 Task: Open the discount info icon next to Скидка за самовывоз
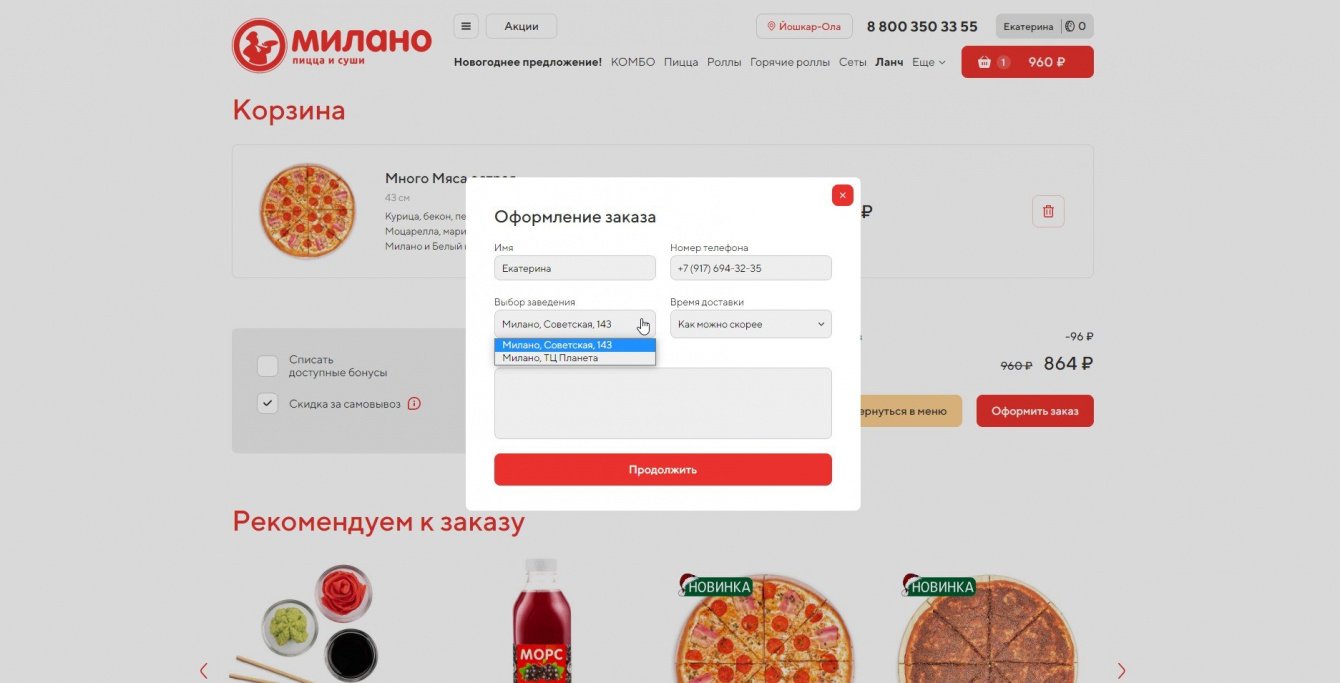pyautogui.click(x=414, y=403)
